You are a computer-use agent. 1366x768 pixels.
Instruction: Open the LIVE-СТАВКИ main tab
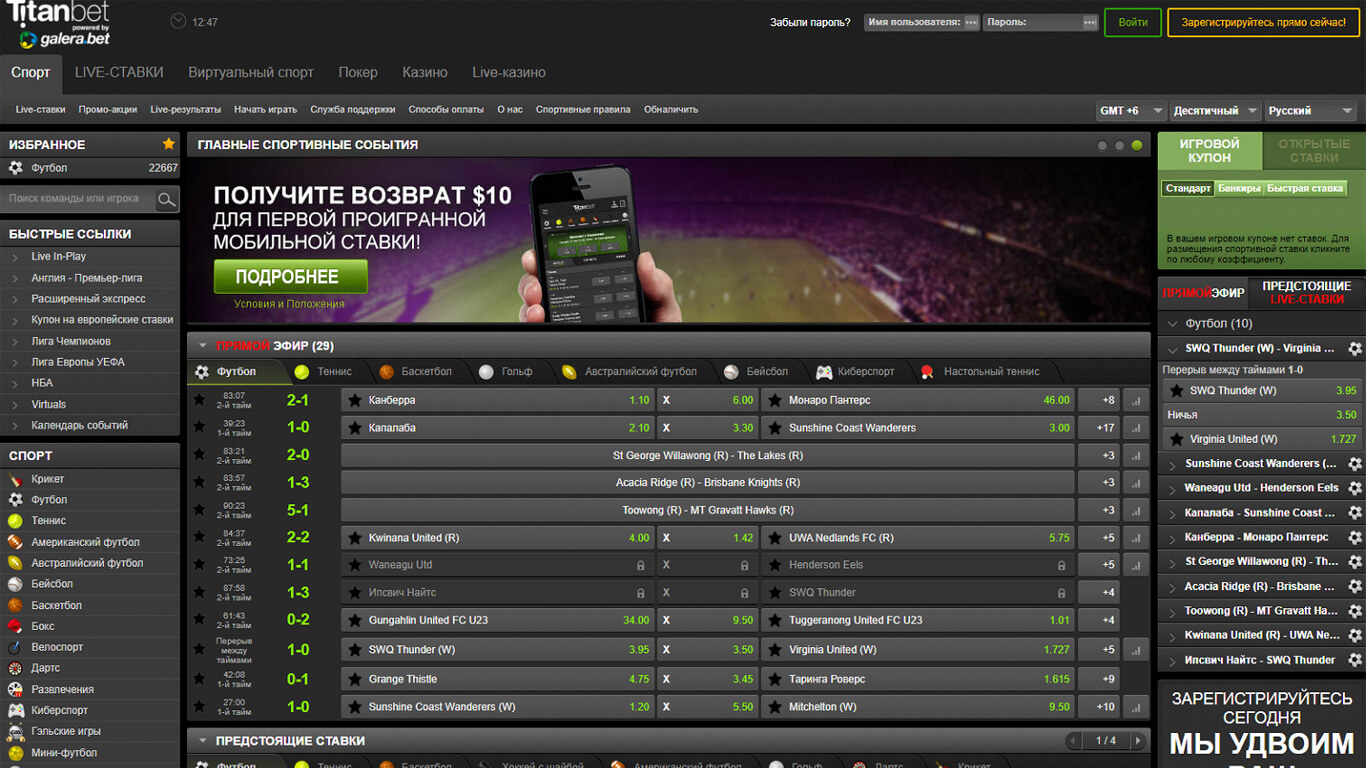(119, 73)
